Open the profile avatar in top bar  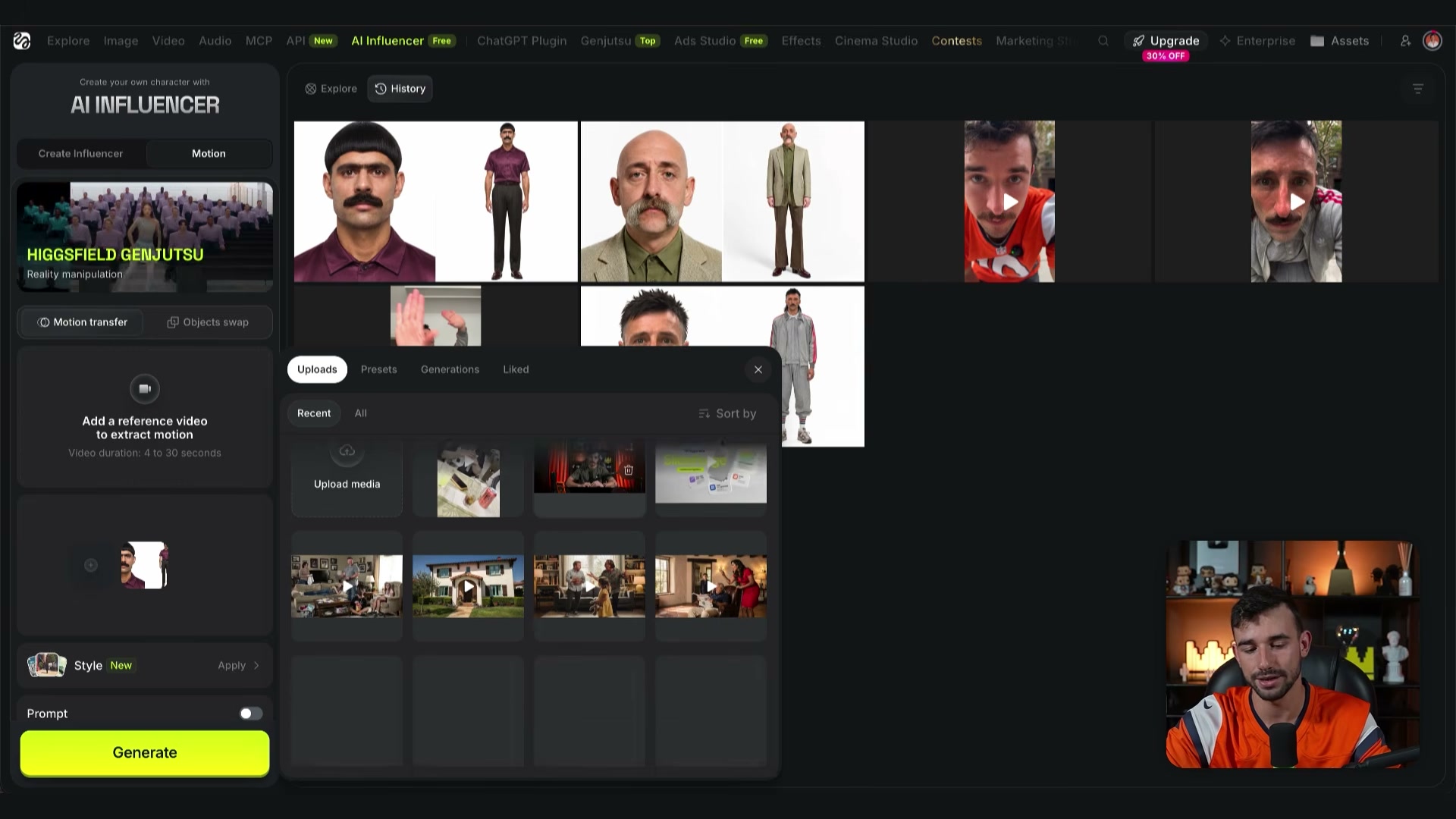click(1432, 41)
